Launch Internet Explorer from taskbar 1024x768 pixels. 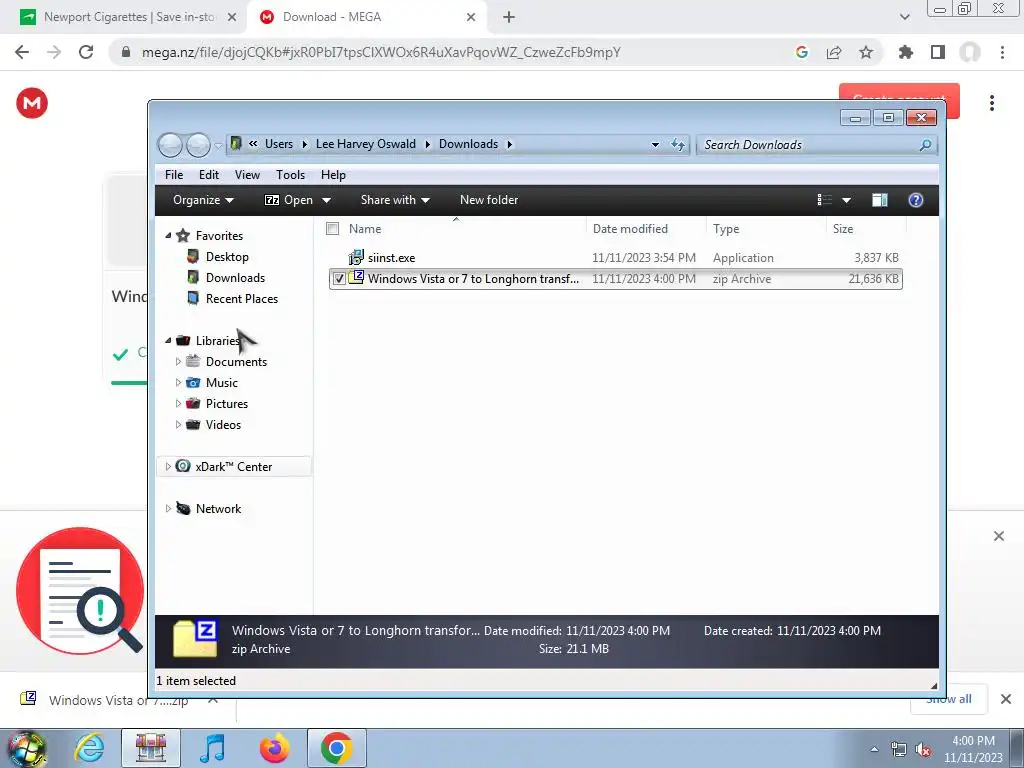89,748
